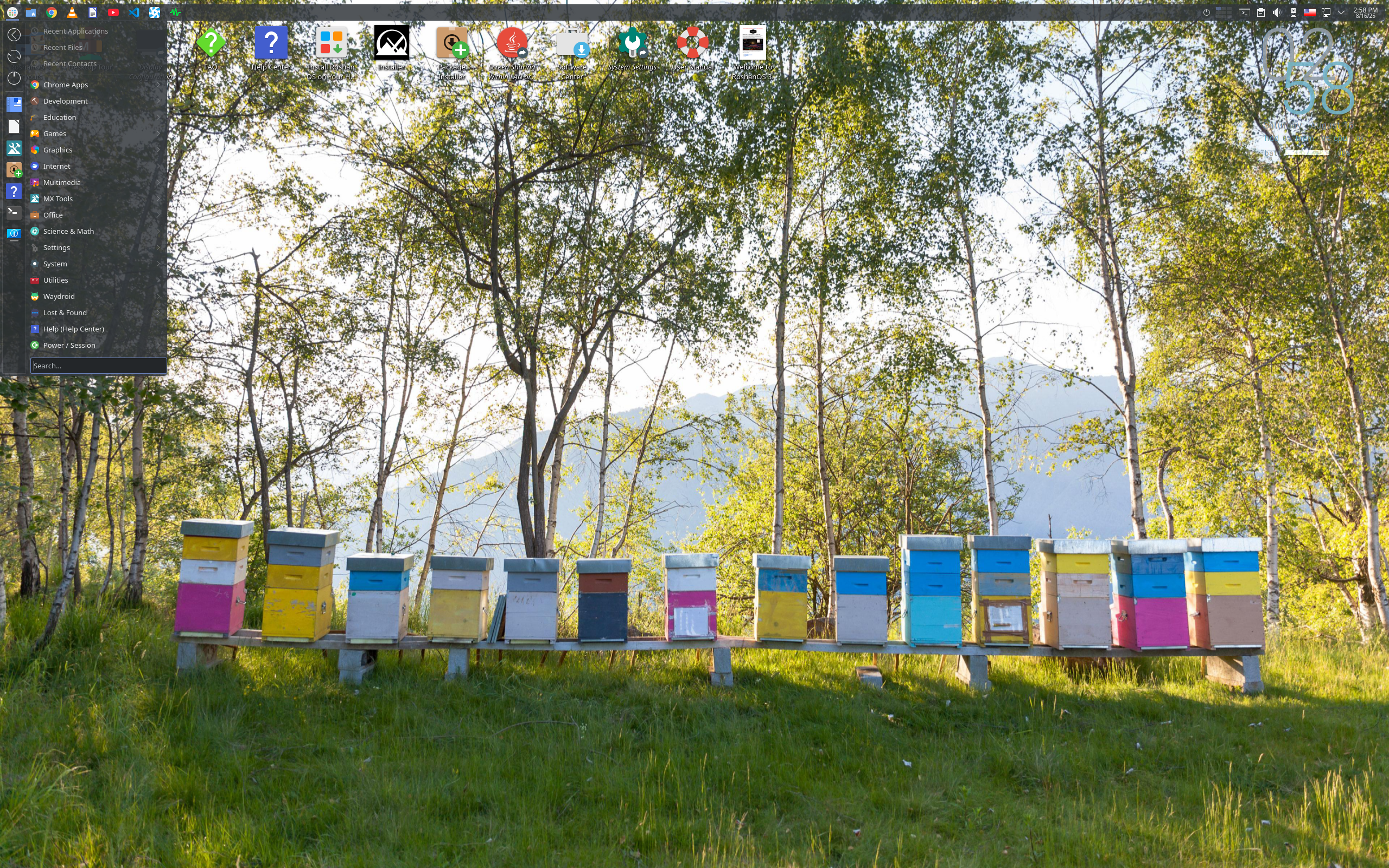Expand the Internet menu category
This screenshot has height=868, width=1389.
coord(97,166)
